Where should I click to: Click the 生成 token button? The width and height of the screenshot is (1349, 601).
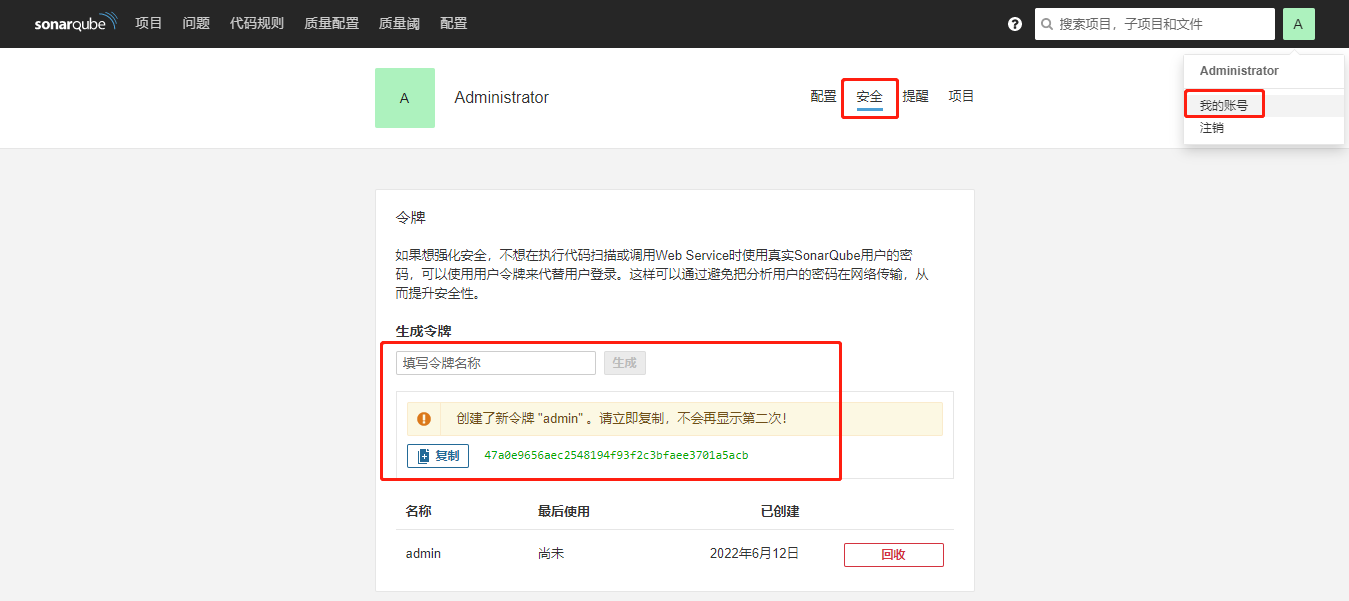(625, 363)
